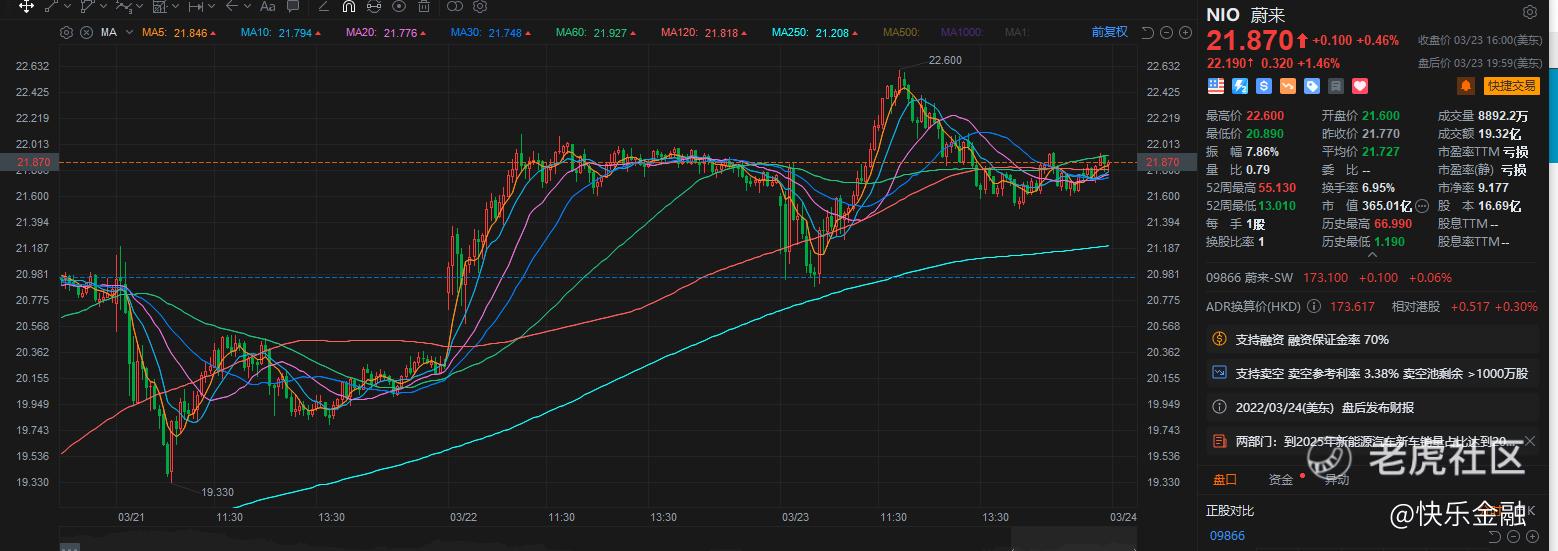1558x551 pixels.
Task: Select the crosshair move cursor tool
Action: coord(26,6)
